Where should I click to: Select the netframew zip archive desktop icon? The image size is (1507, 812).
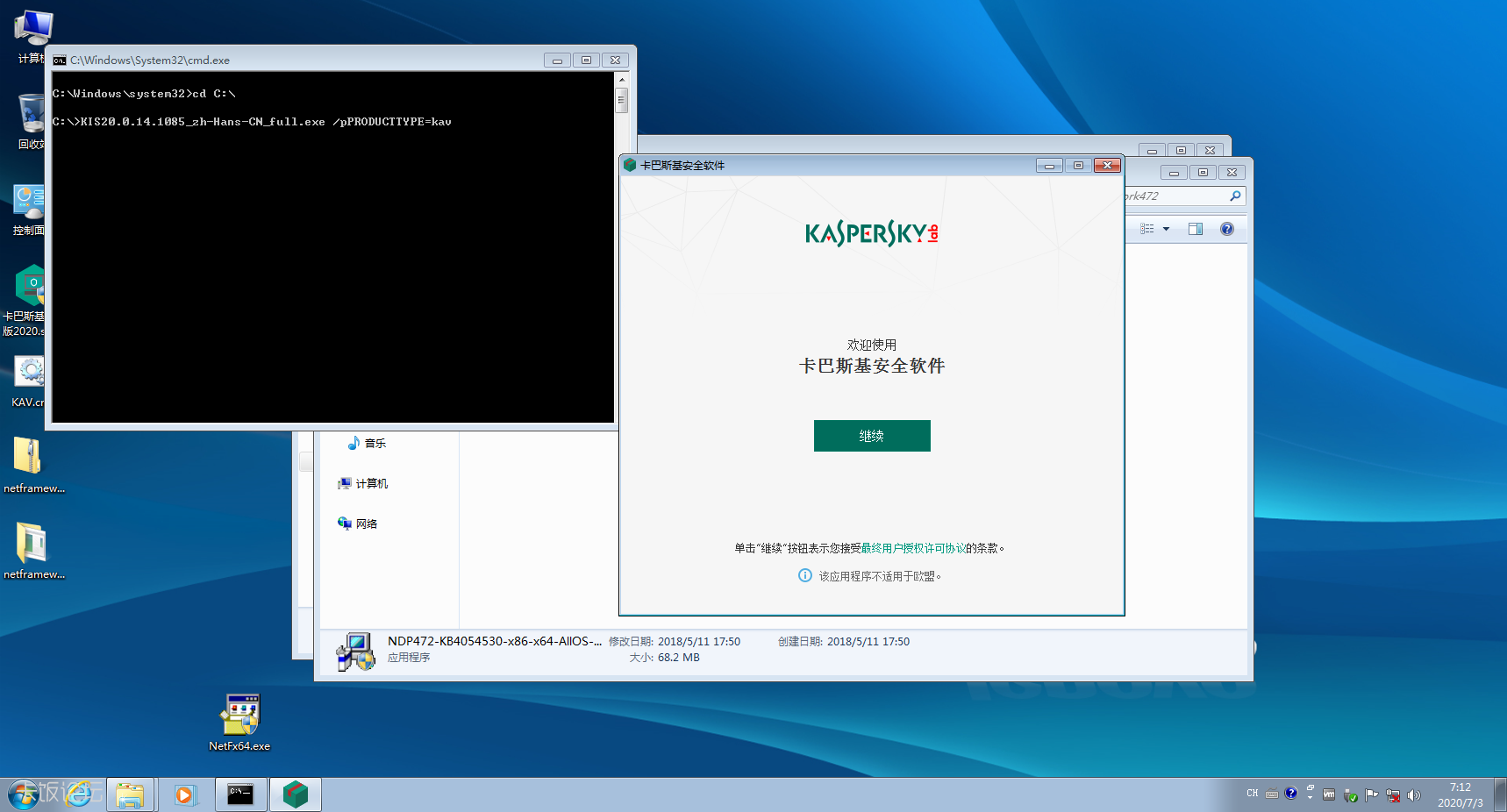33,466
